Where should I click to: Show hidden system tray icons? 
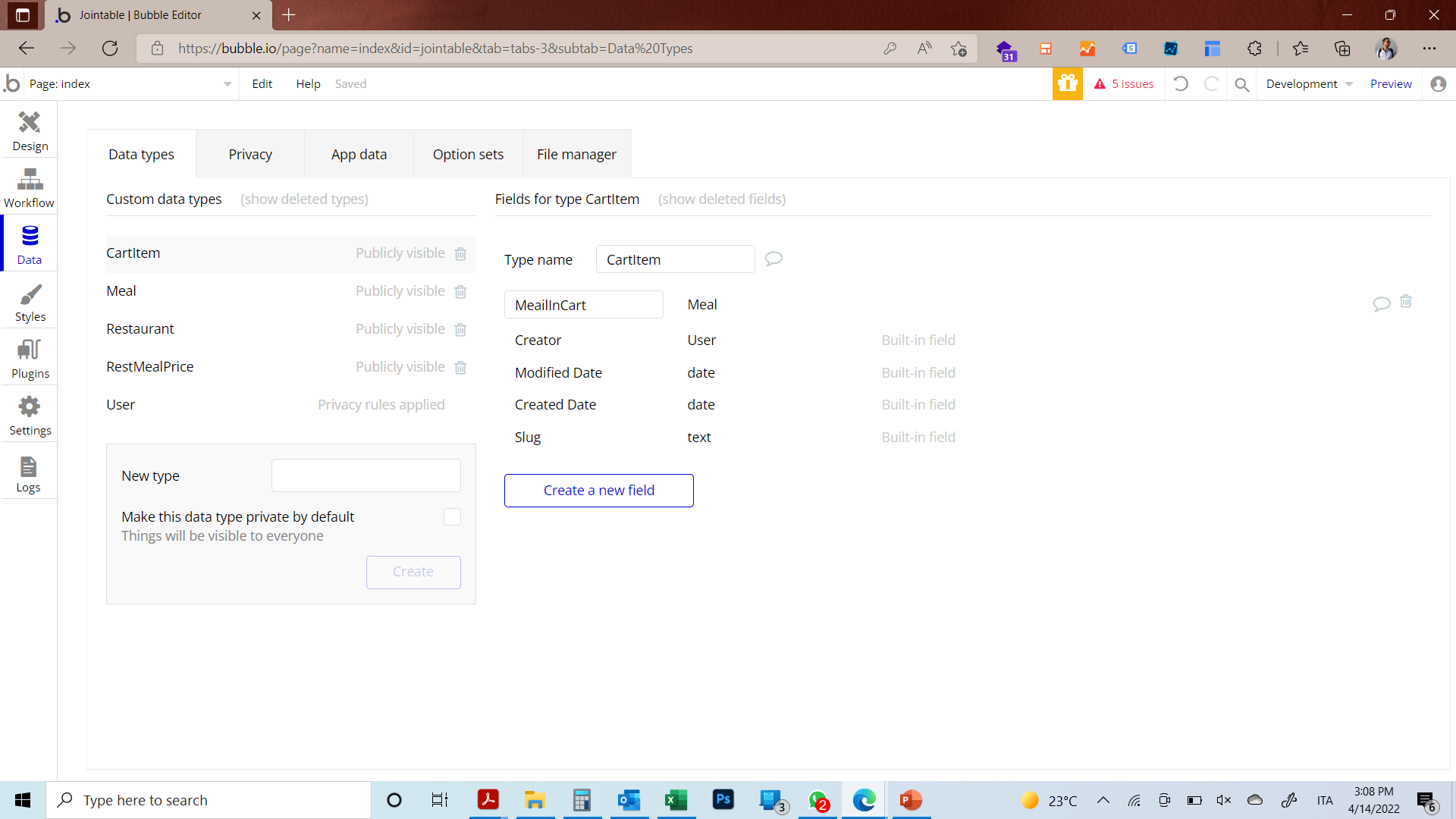pyautogui.click(x=1103, y=800)
